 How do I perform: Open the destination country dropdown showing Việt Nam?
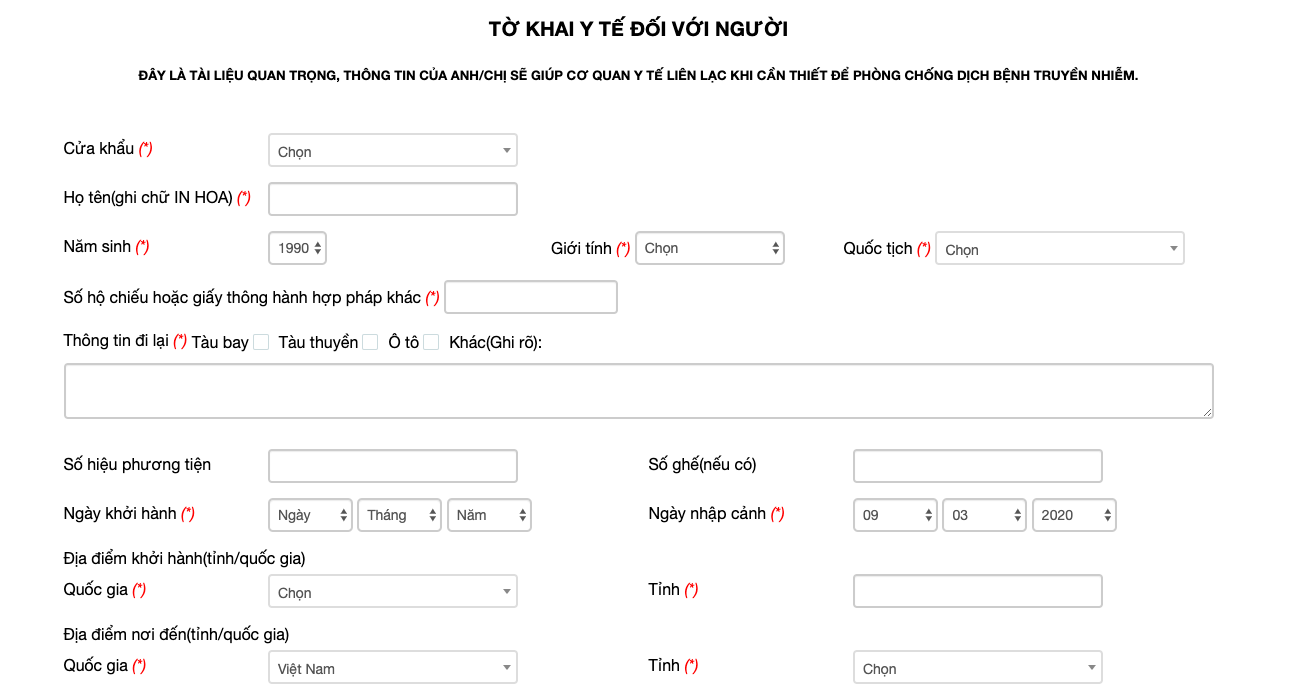click(392, 667)
